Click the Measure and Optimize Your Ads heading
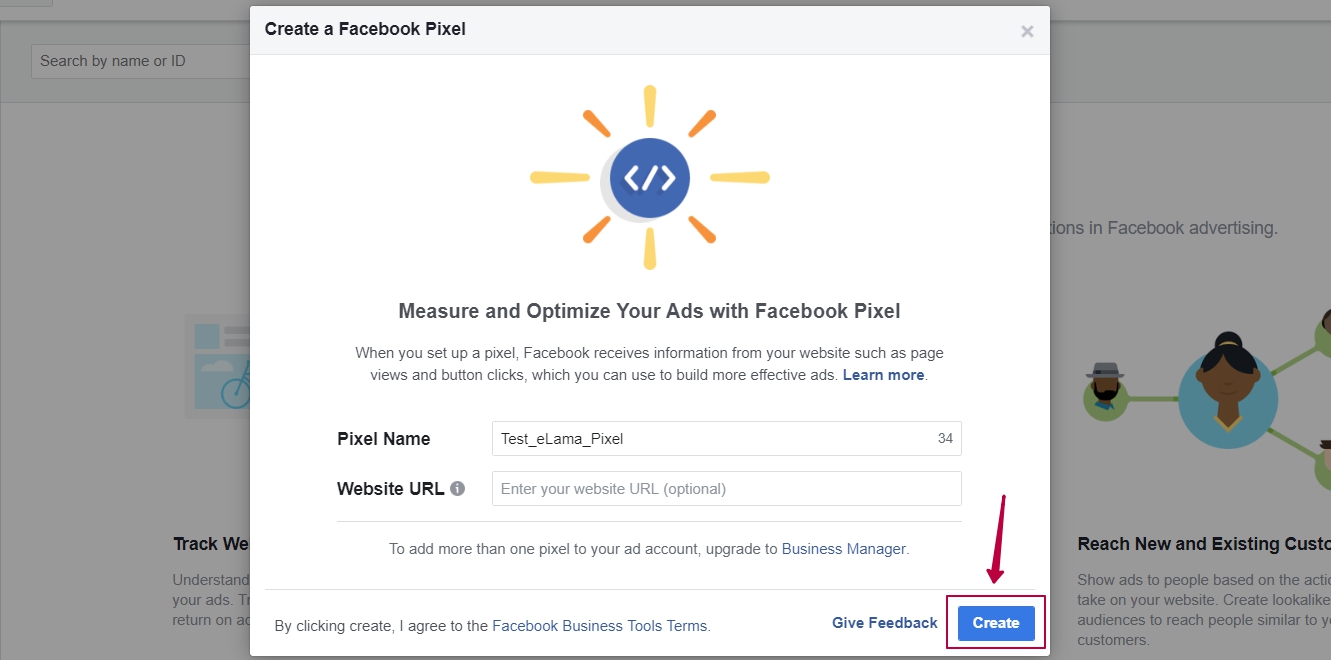This screenshot has height=660, width=1331. pos(650,311)
